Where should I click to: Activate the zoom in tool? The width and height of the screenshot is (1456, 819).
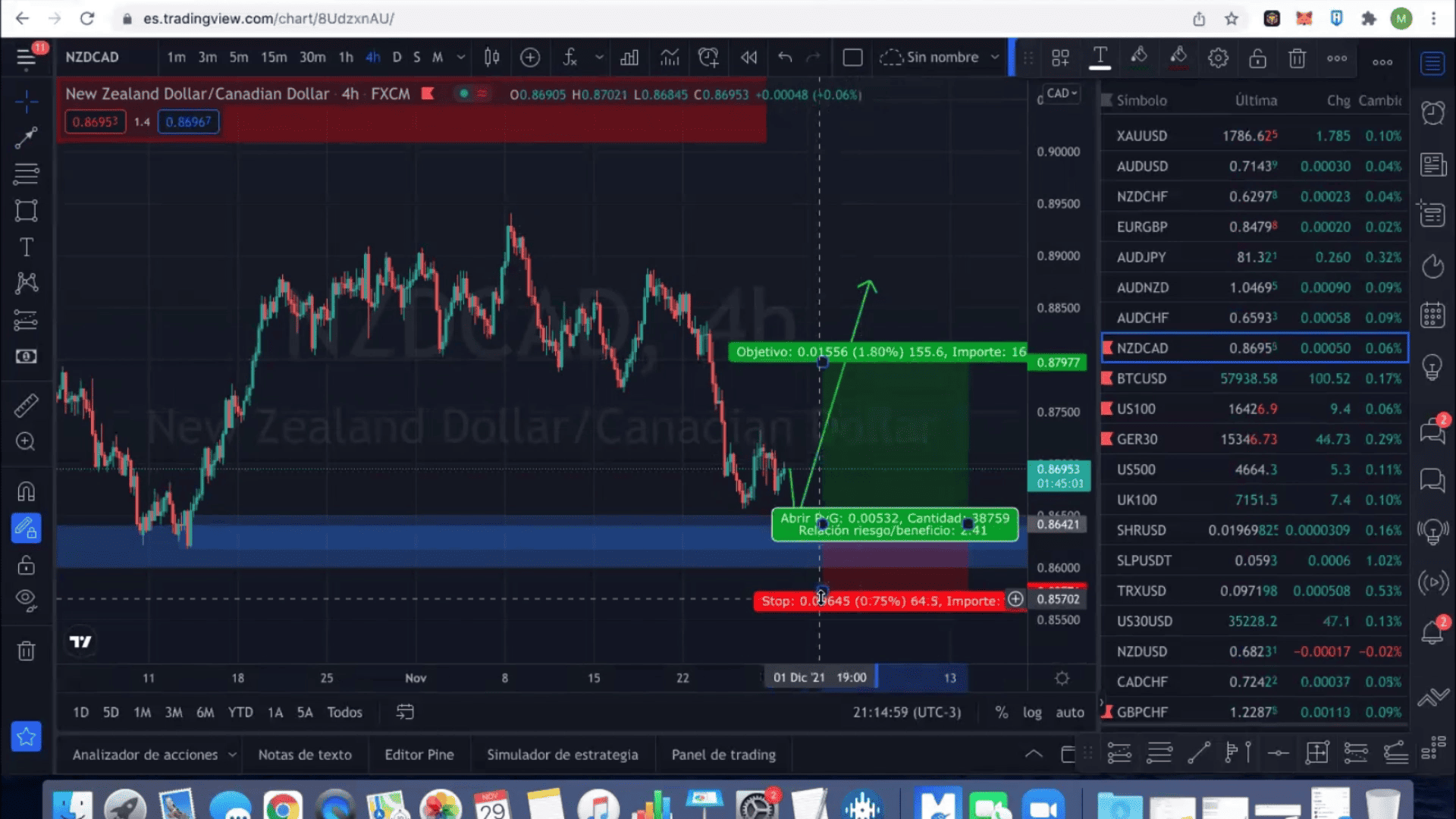26,441
